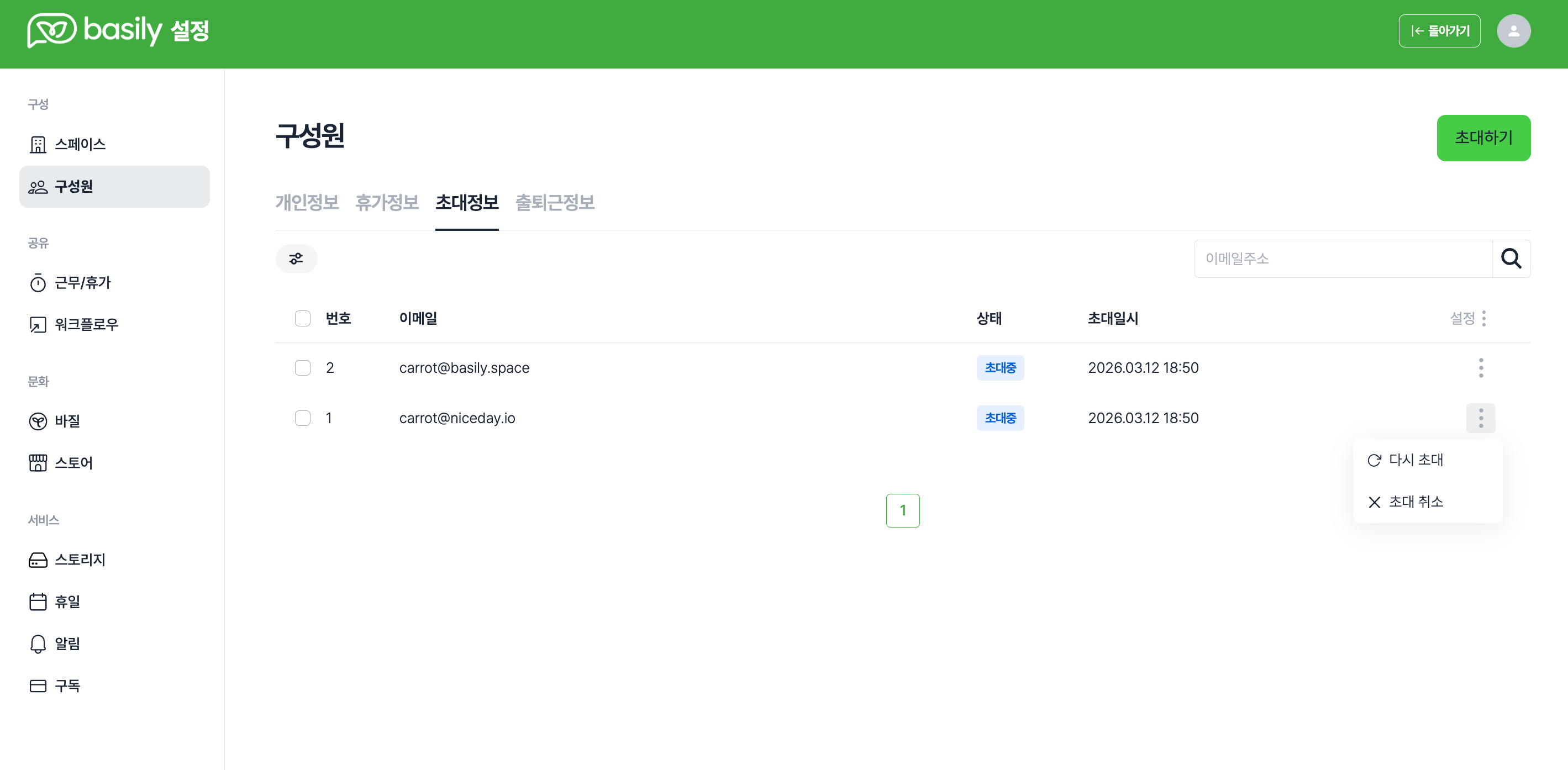Viewport: 1568px width, 770px height.
Task: Open 휴일 calendar settings
Action: pyautogui.click(x=67, y=602)
